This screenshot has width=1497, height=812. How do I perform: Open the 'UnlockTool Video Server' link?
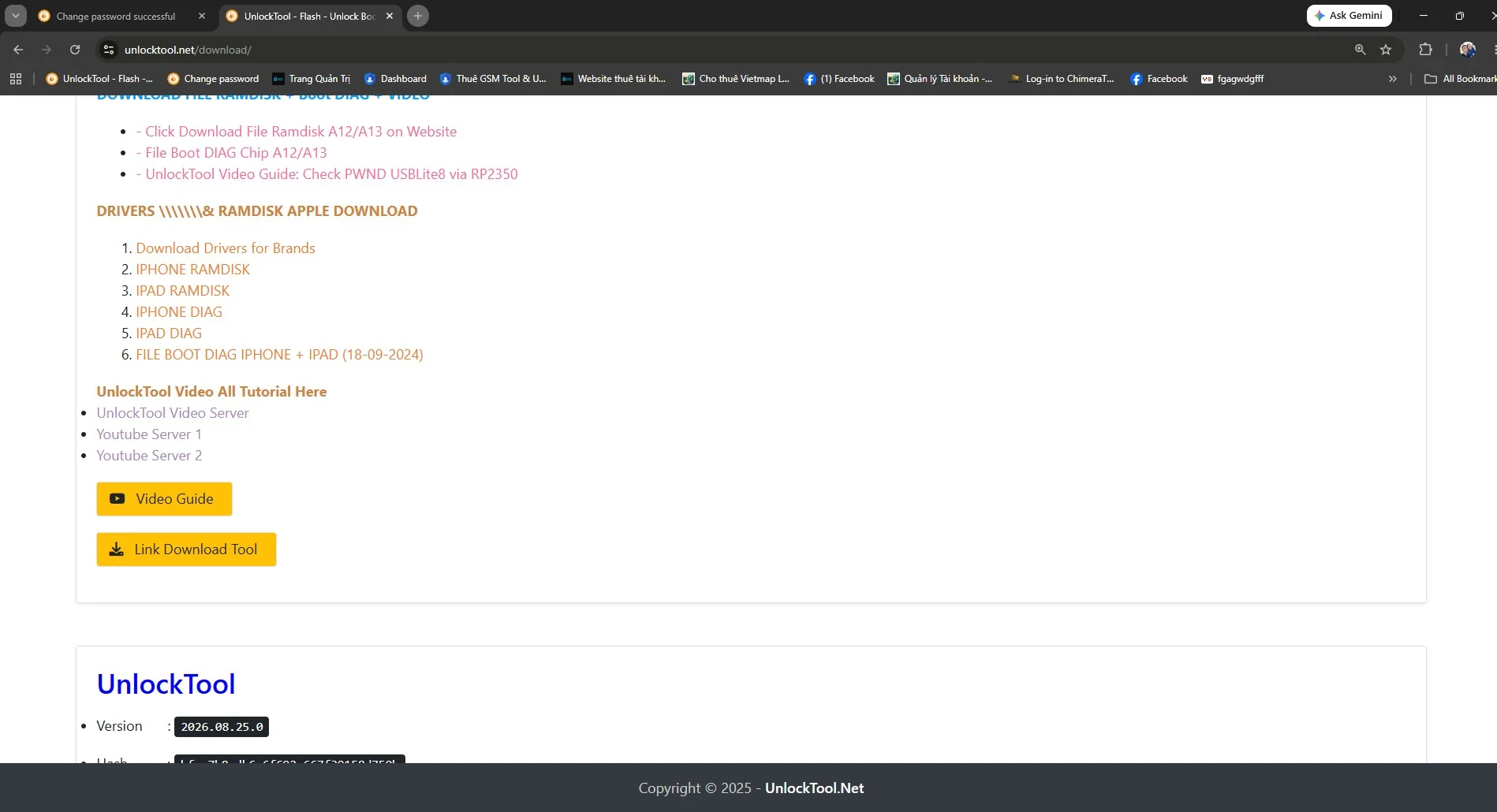point(173,413)
